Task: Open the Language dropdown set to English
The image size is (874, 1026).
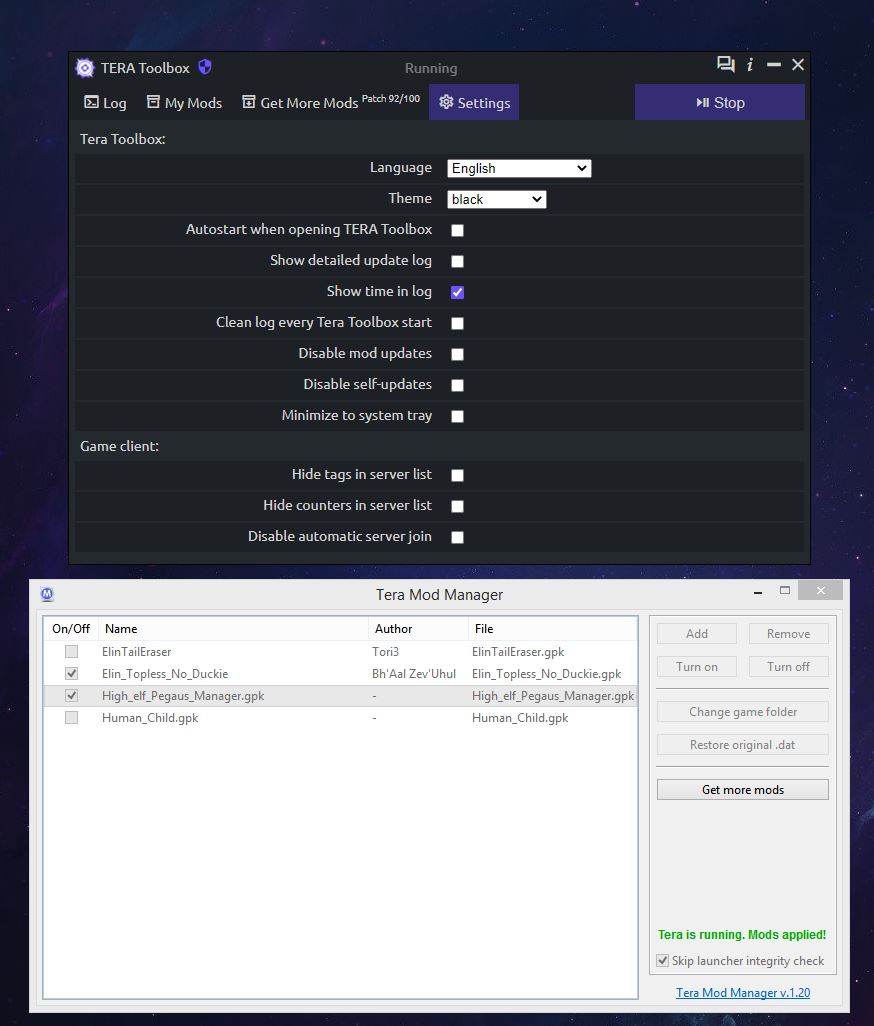Action: coord(519,168)
